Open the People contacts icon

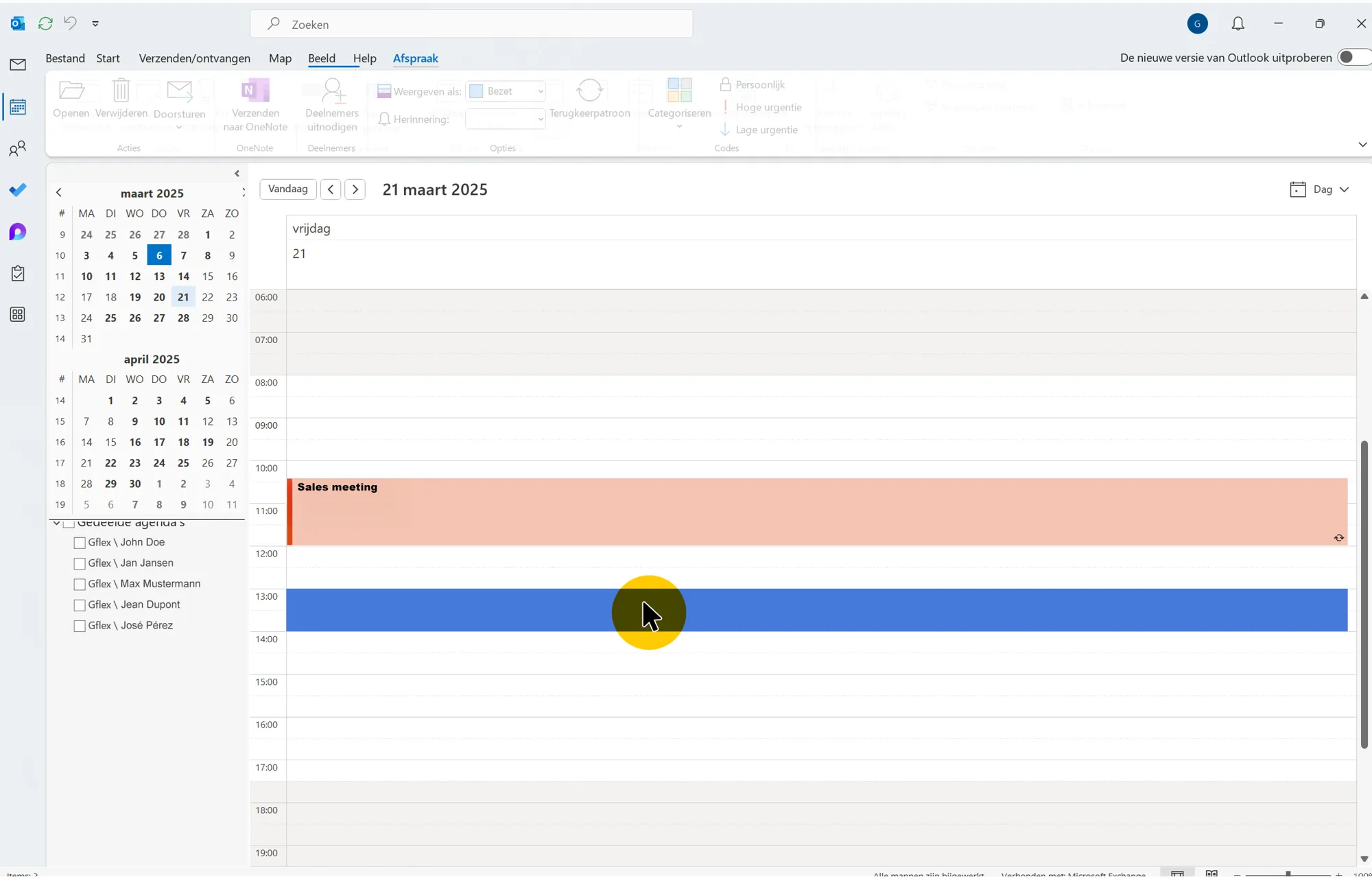[18, 149]
